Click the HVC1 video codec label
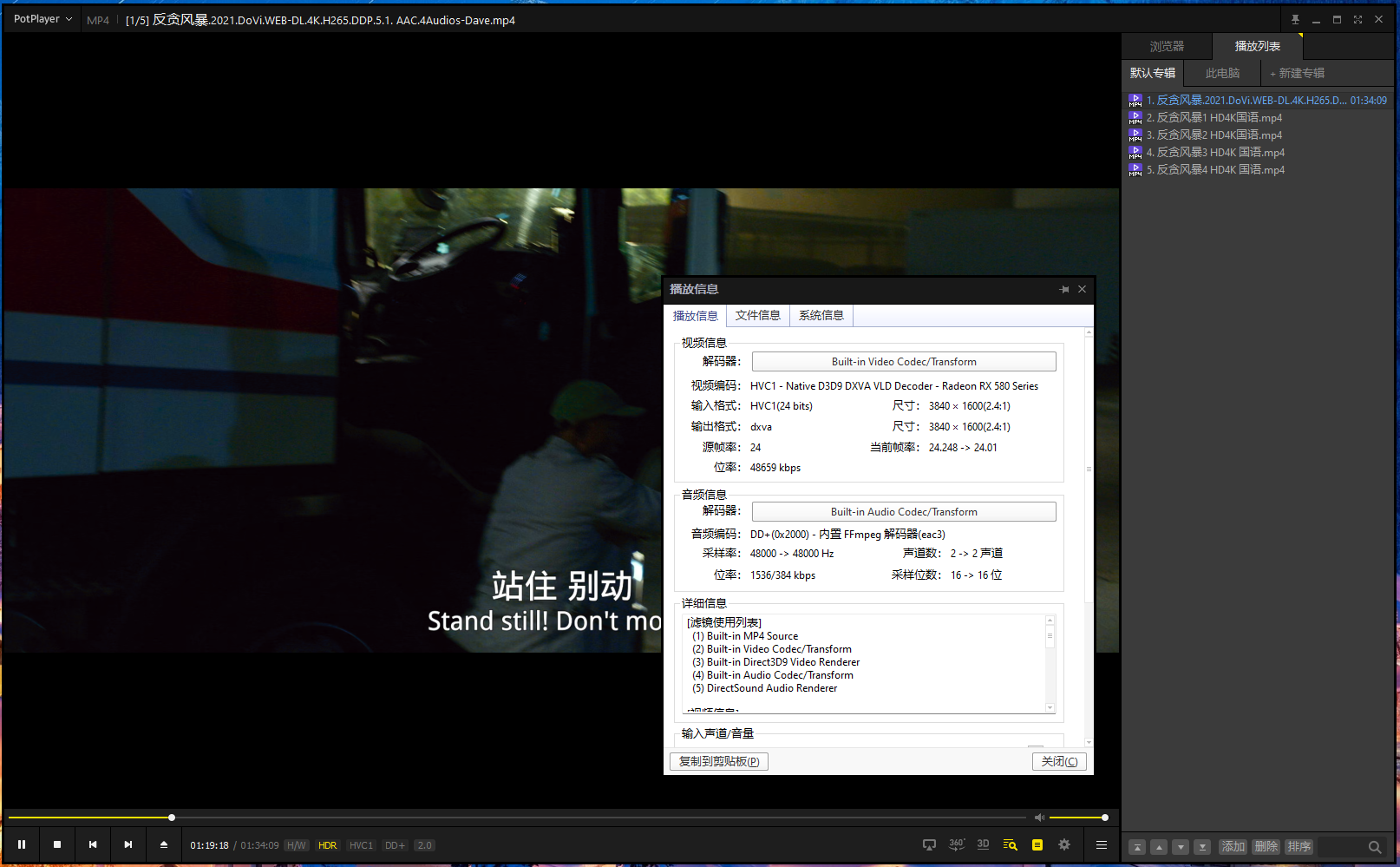This screenshot has width=1400, height=867. [361, 845]
